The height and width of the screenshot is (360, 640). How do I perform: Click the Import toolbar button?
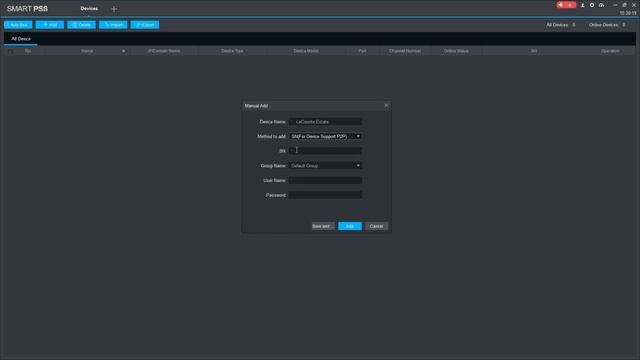pos(113,25)
